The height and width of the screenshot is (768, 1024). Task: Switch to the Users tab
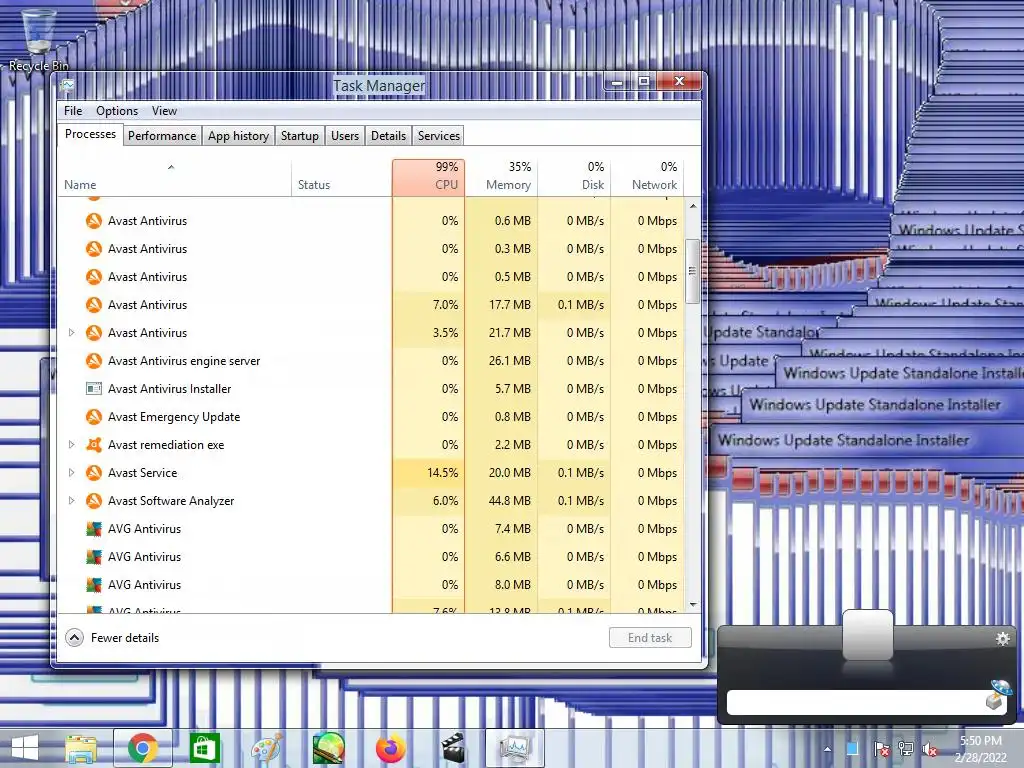(345, 136)
